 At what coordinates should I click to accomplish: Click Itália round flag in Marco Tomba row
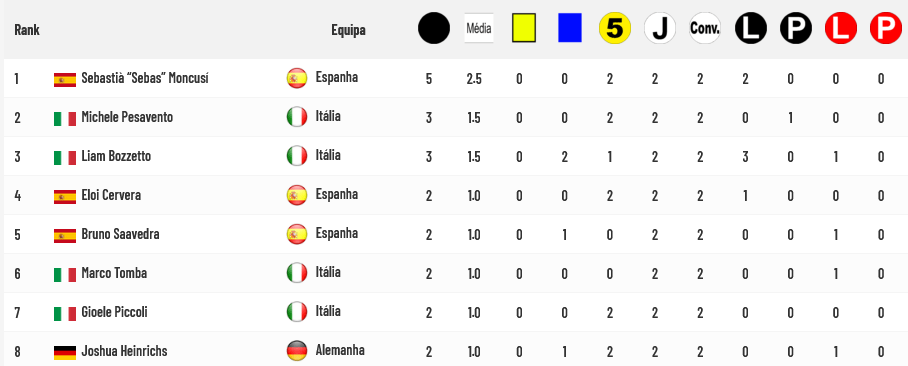[x=297, y=272]
